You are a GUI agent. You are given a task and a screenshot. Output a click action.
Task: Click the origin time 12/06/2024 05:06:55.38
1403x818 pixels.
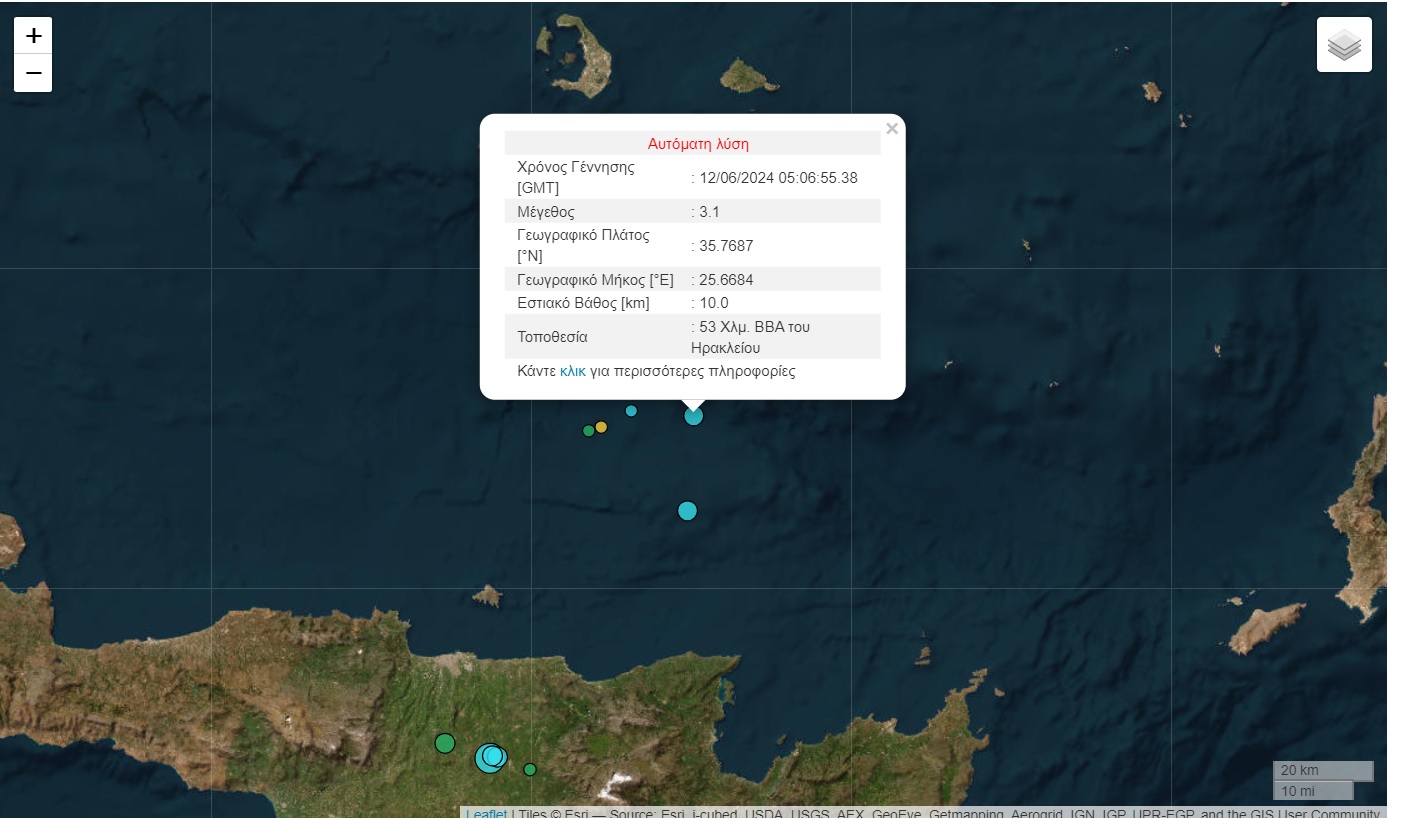778,178
